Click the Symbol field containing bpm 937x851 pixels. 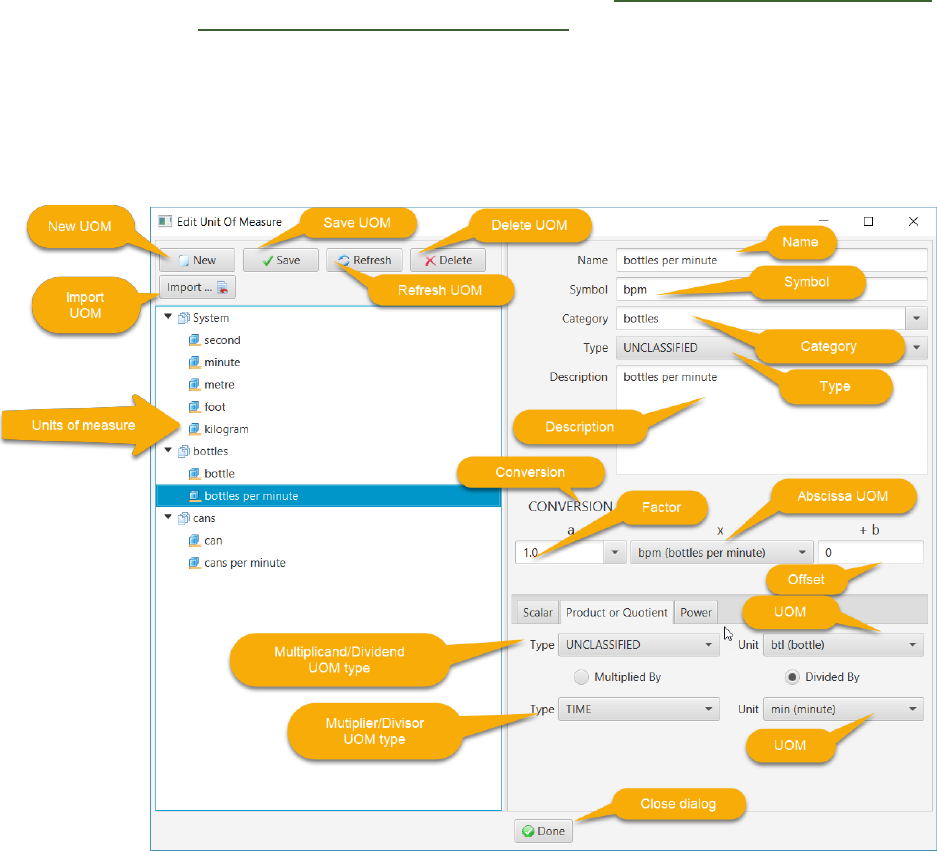point(771,289)
